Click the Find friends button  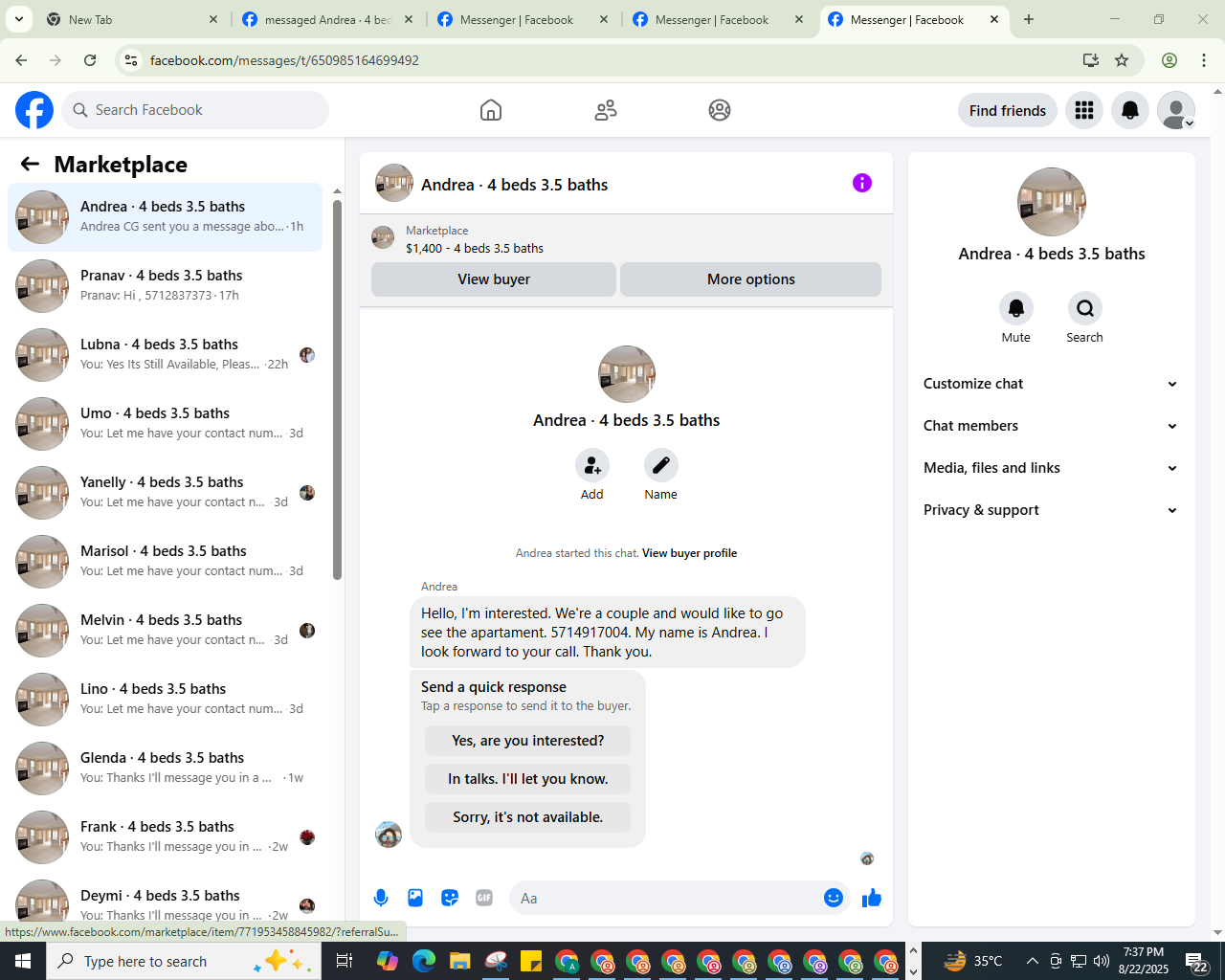tap(1008, 110)
